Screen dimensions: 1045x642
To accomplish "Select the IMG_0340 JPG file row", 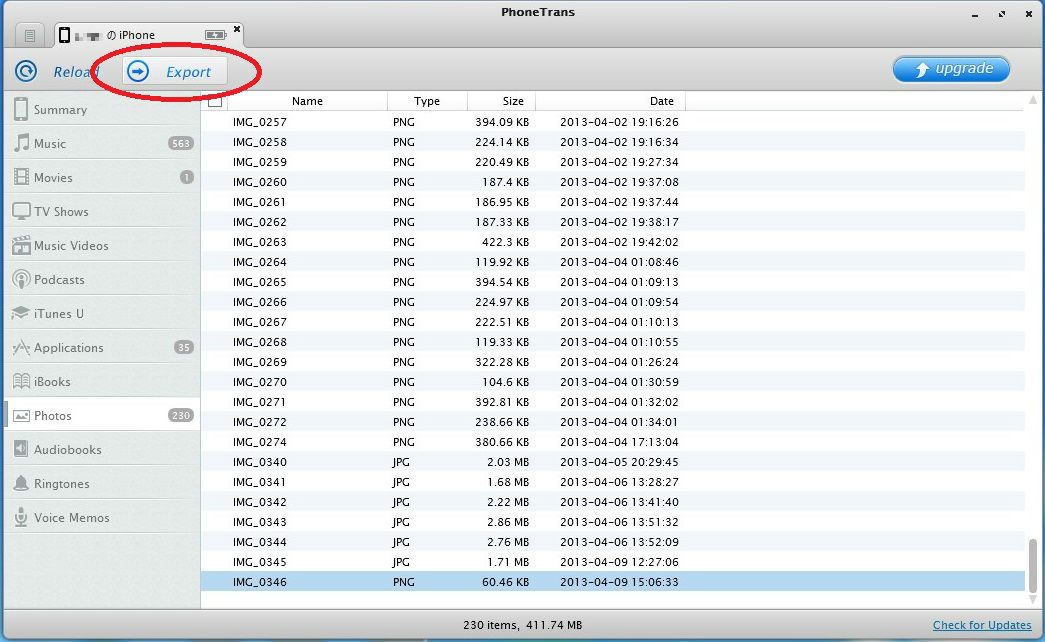I will 400,462.
